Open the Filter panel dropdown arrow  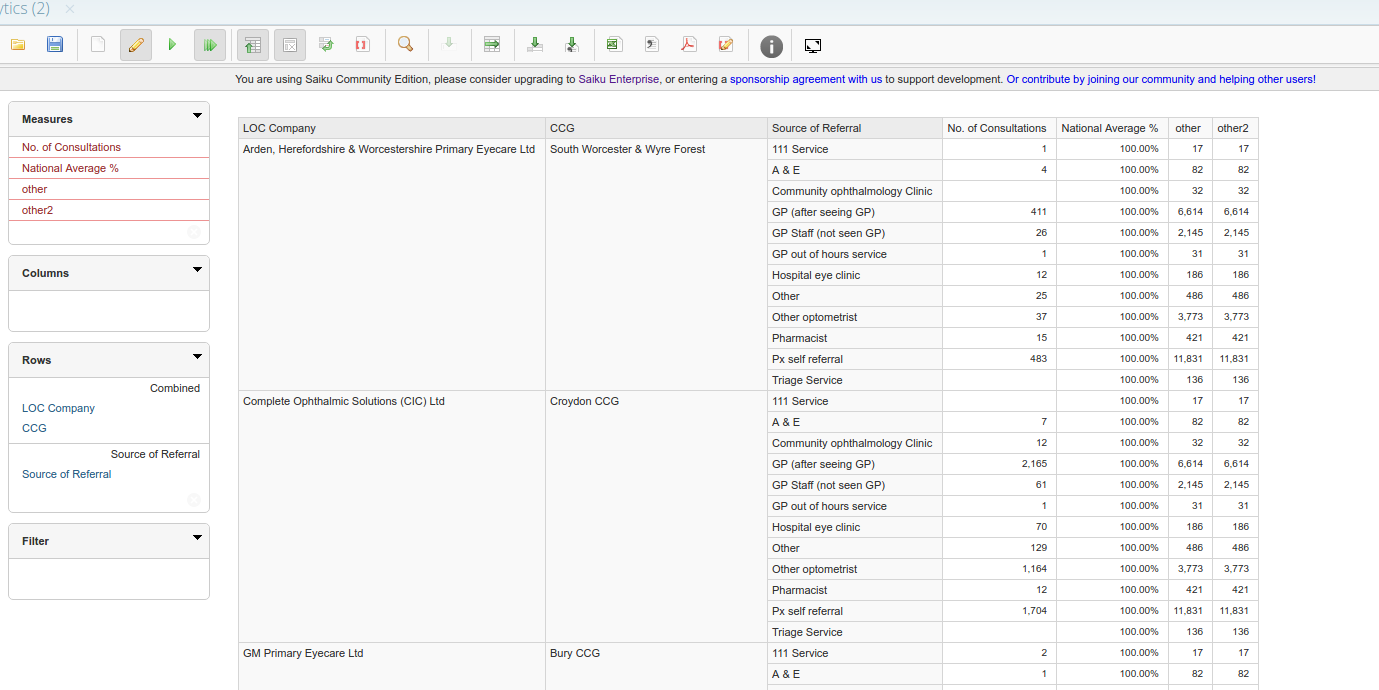[197, 538]
